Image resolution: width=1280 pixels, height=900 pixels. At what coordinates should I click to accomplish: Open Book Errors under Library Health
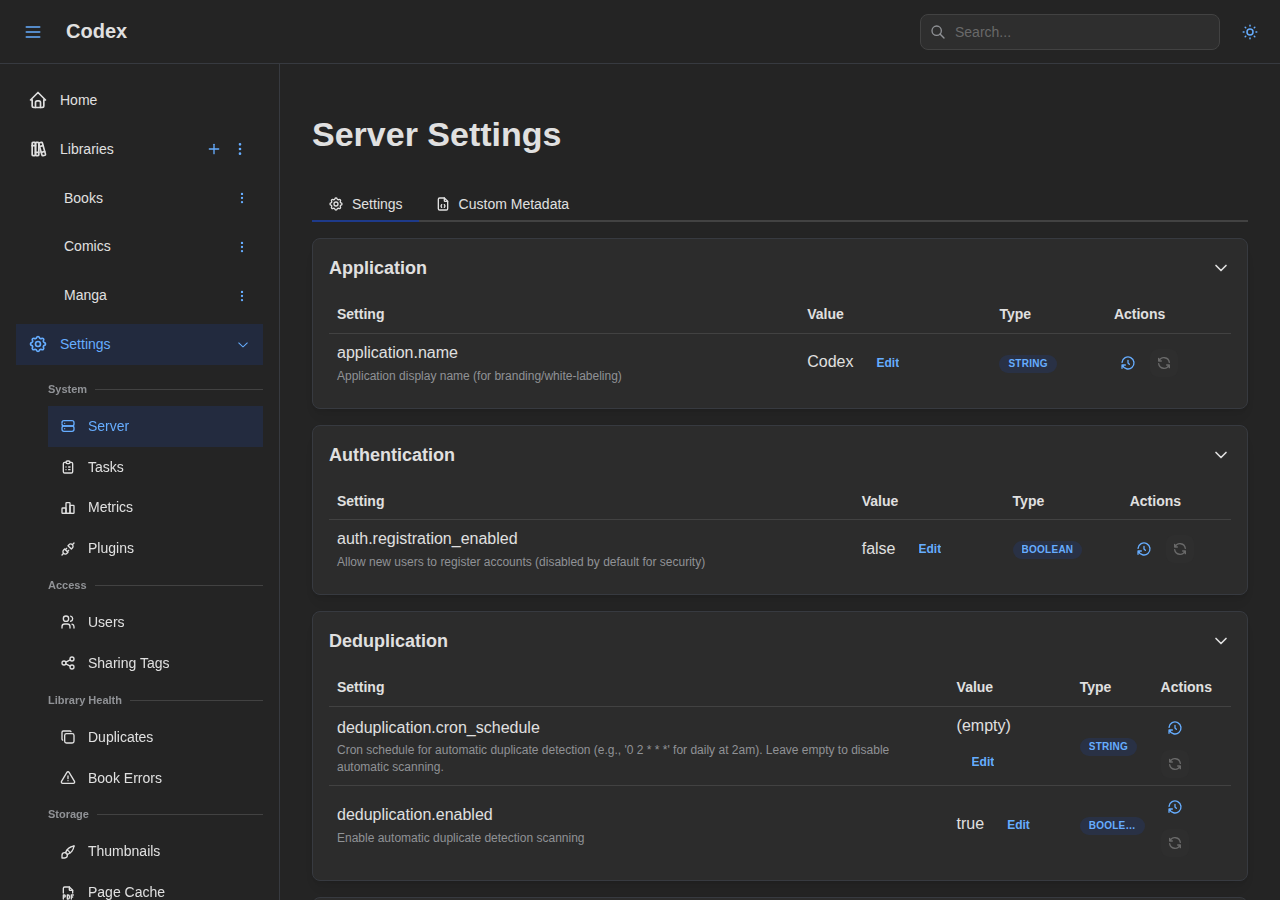(x=123, y=778)
